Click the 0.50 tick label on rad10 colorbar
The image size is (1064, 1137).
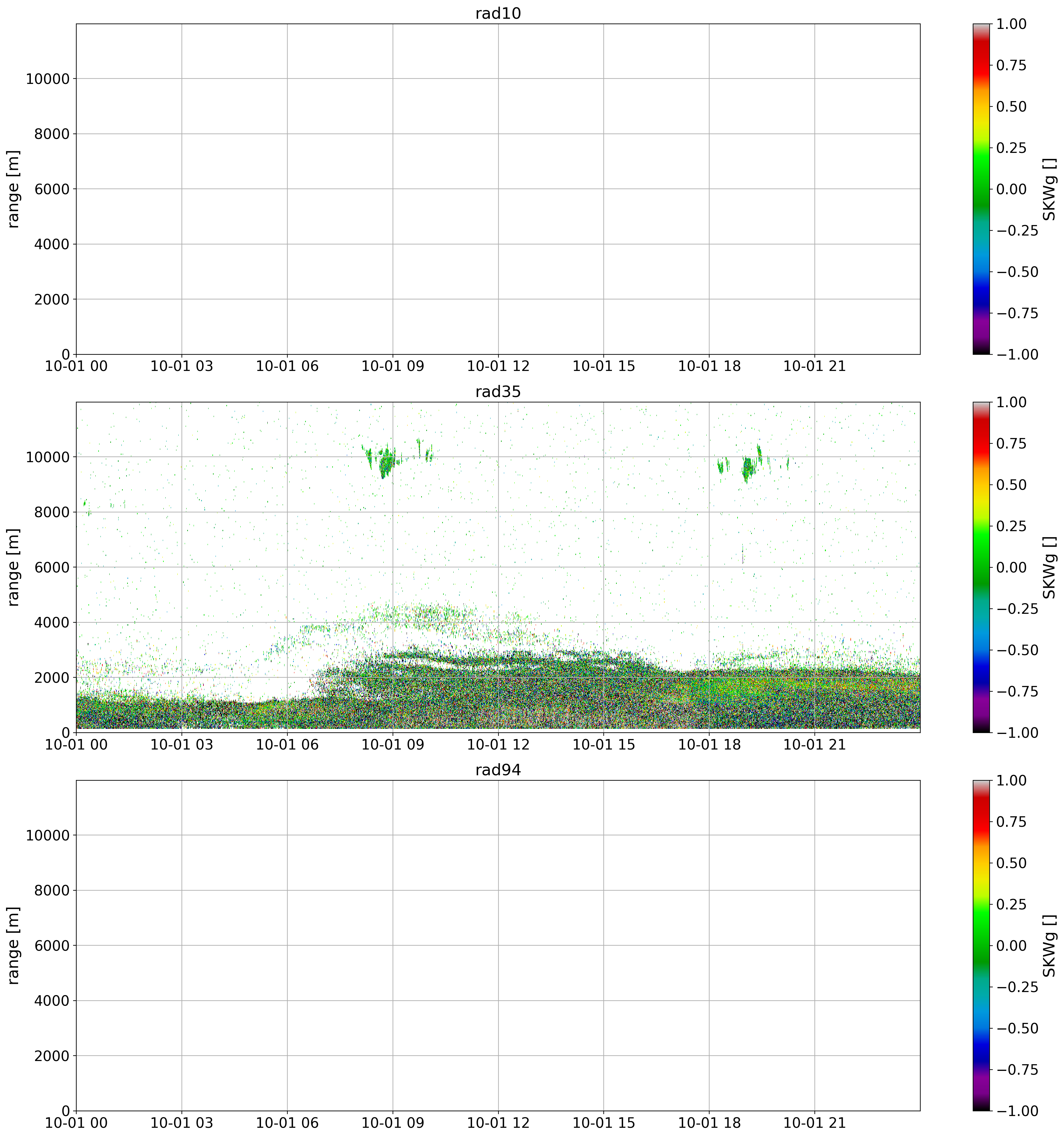tap(1011, 107)
